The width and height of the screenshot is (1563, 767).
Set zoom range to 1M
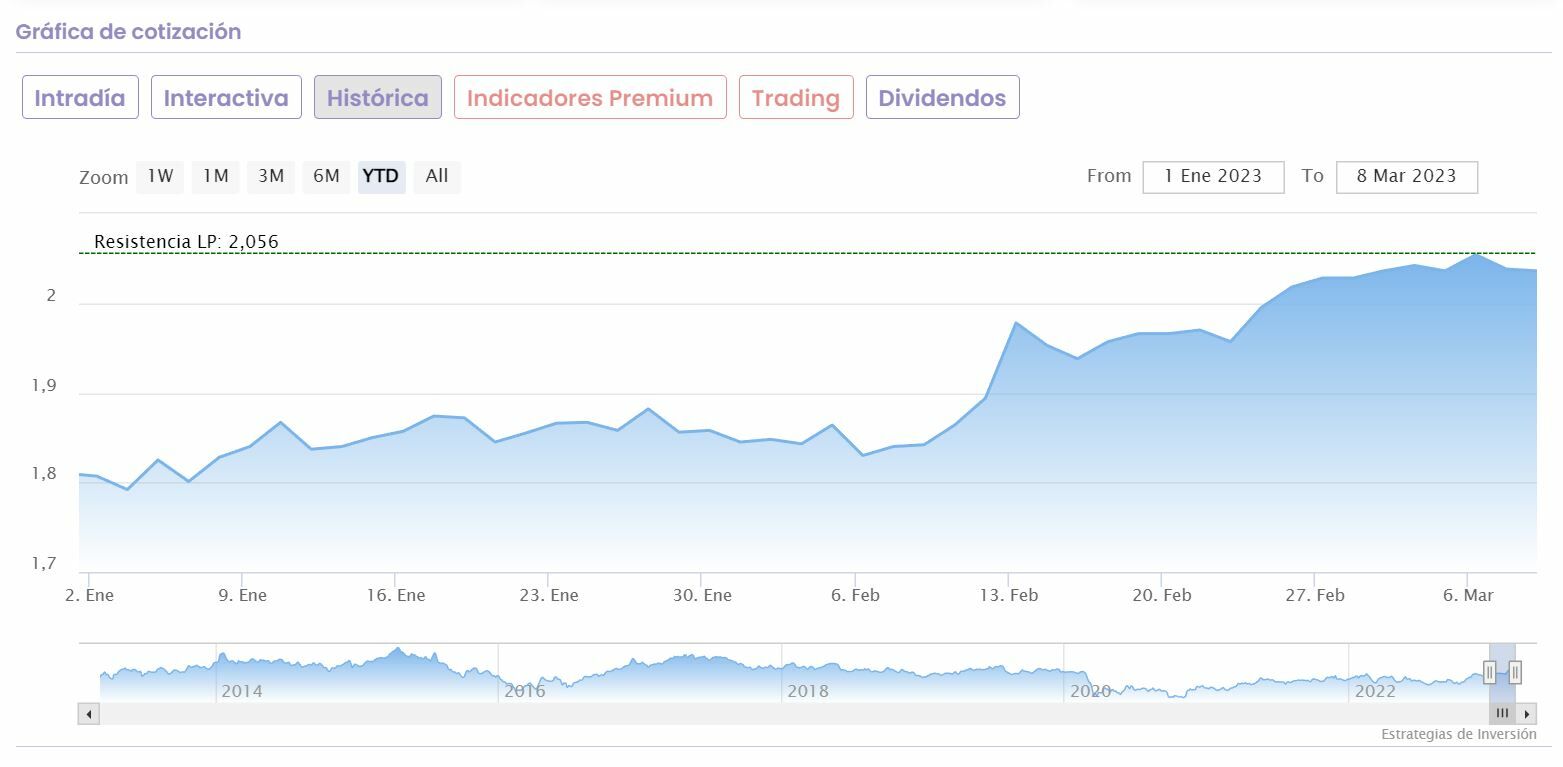[216, 177]
